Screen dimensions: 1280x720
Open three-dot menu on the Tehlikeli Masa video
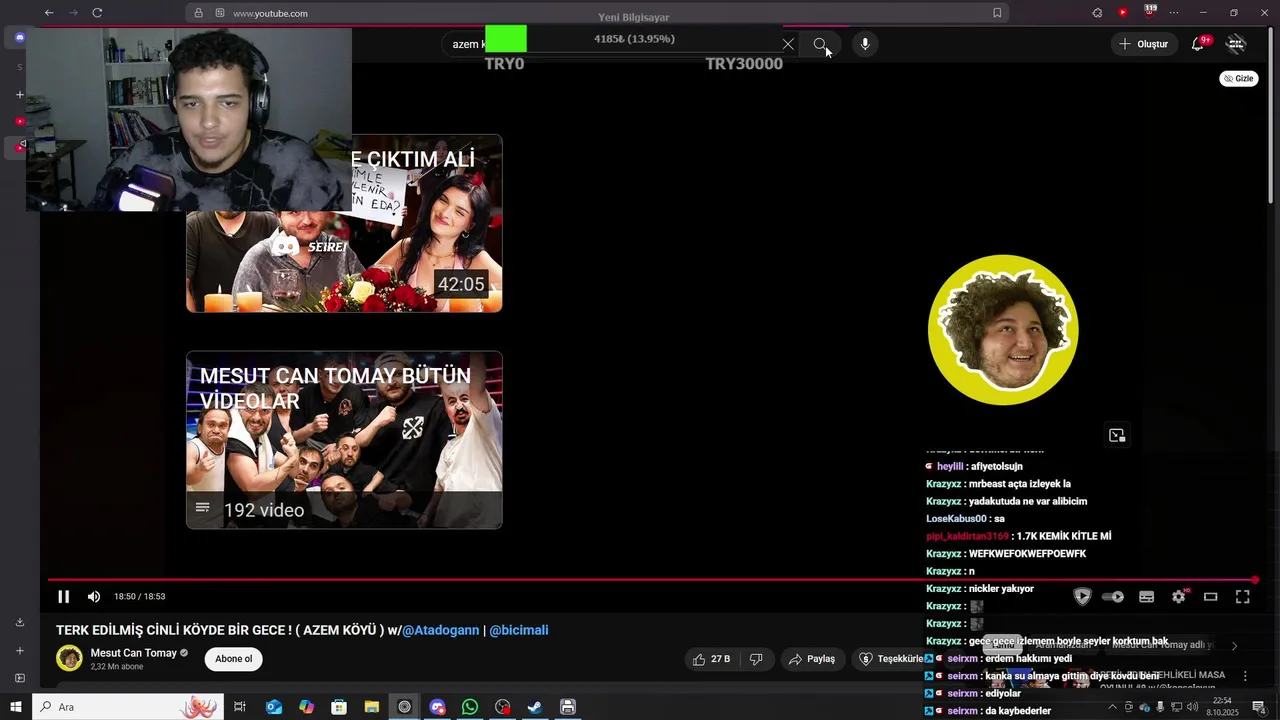[x=1245, y=676]
